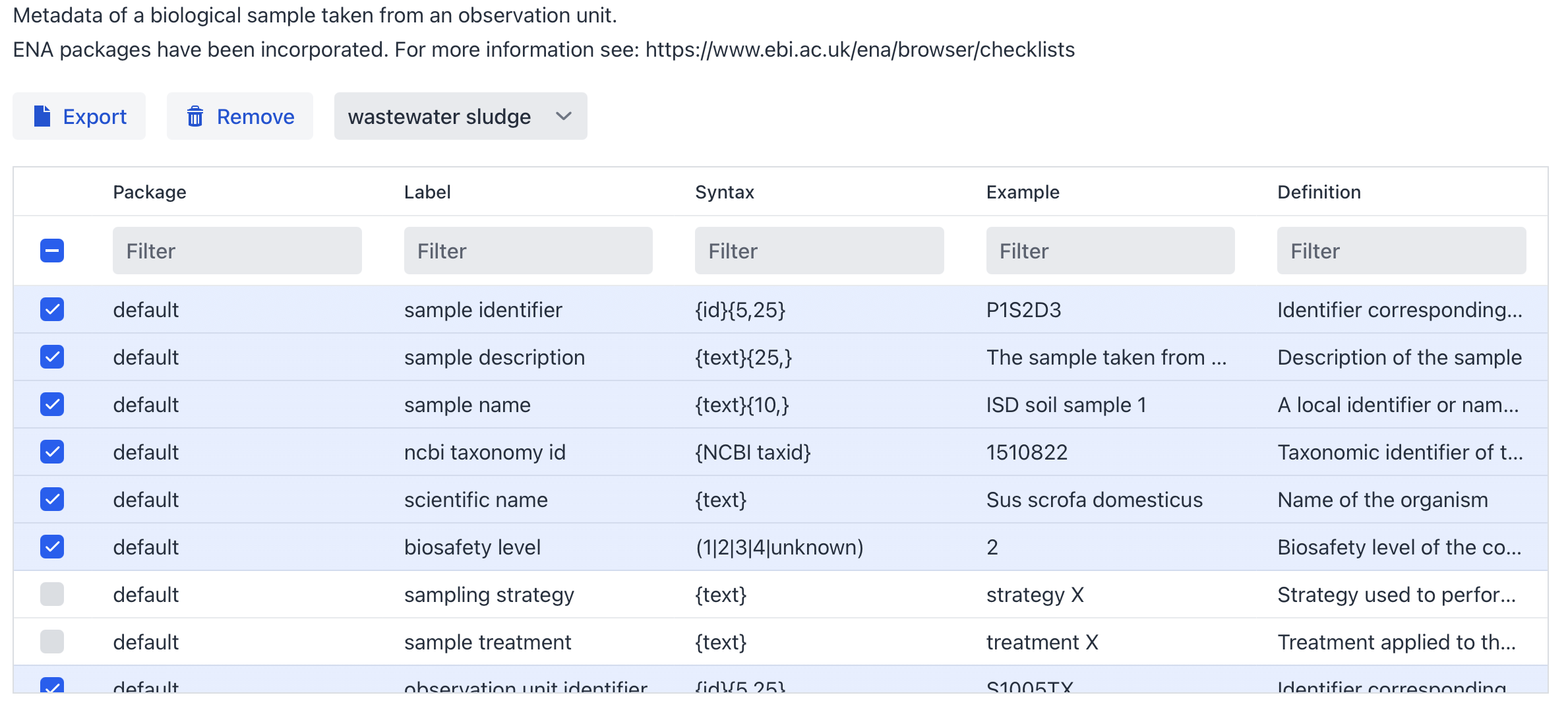The height and width of the screenshot is (720, 1568).
Task: Click the Export document icon
Action: pos(42,116)
